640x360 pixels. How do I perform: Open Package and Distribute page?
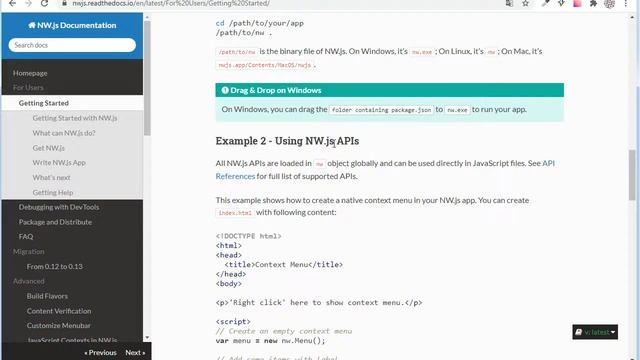click(55, 222)
